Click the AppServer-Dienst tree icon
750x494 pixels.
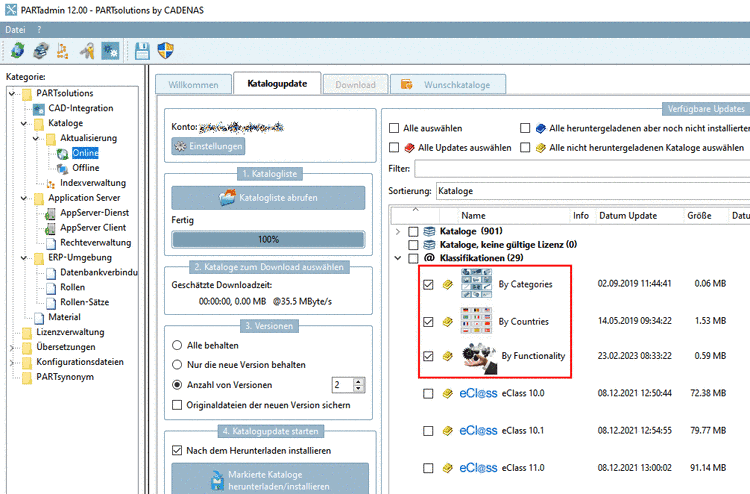coord(50,214)
